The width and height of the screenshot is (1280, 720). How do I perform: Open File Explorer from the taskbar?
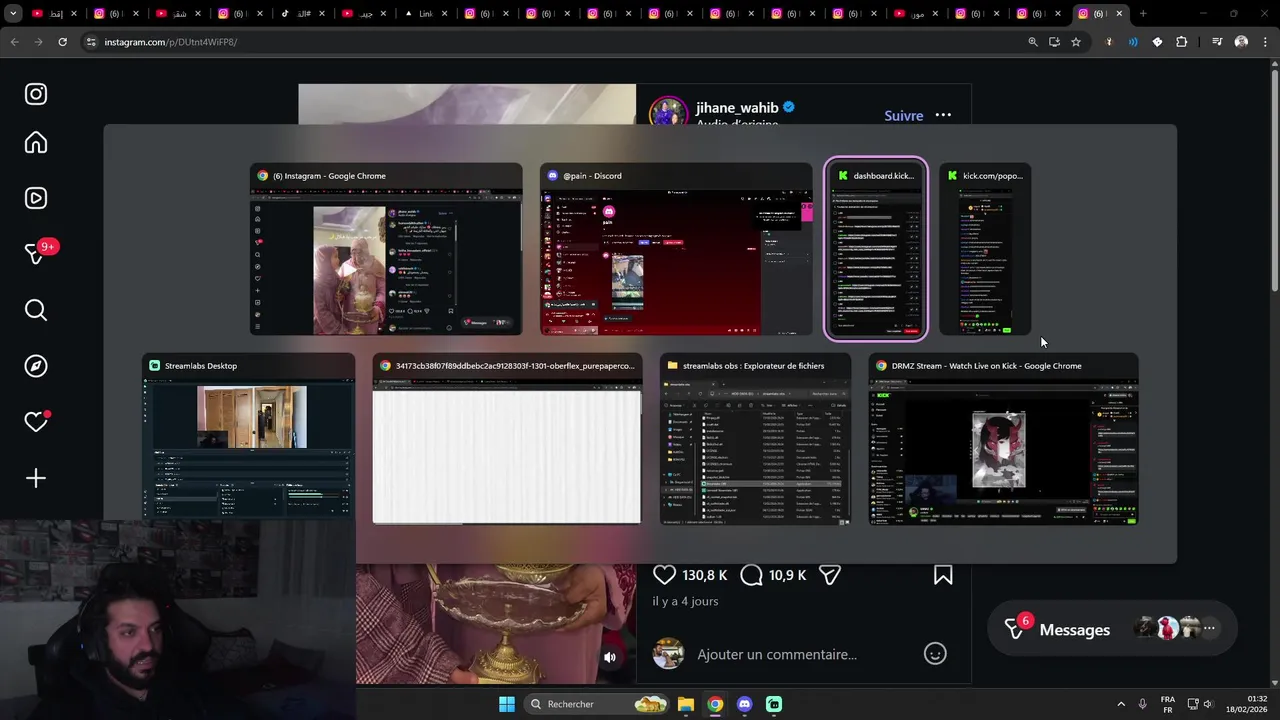[x=686, y=704]
